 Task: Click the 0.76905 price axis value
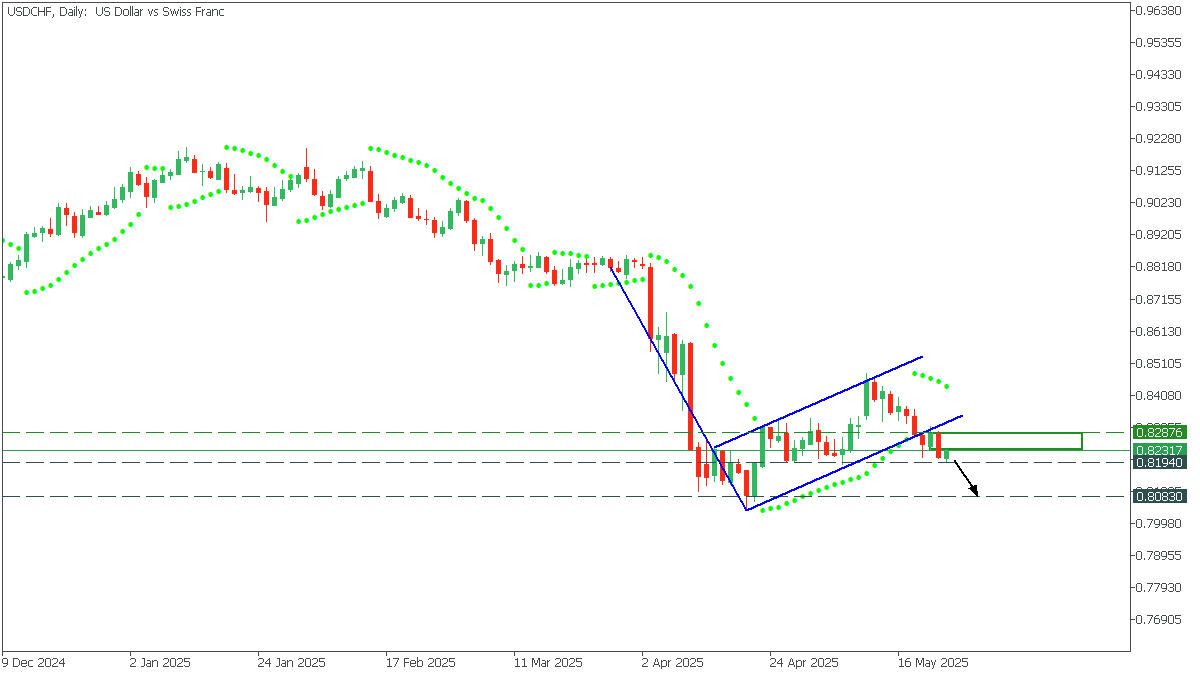1161,619
